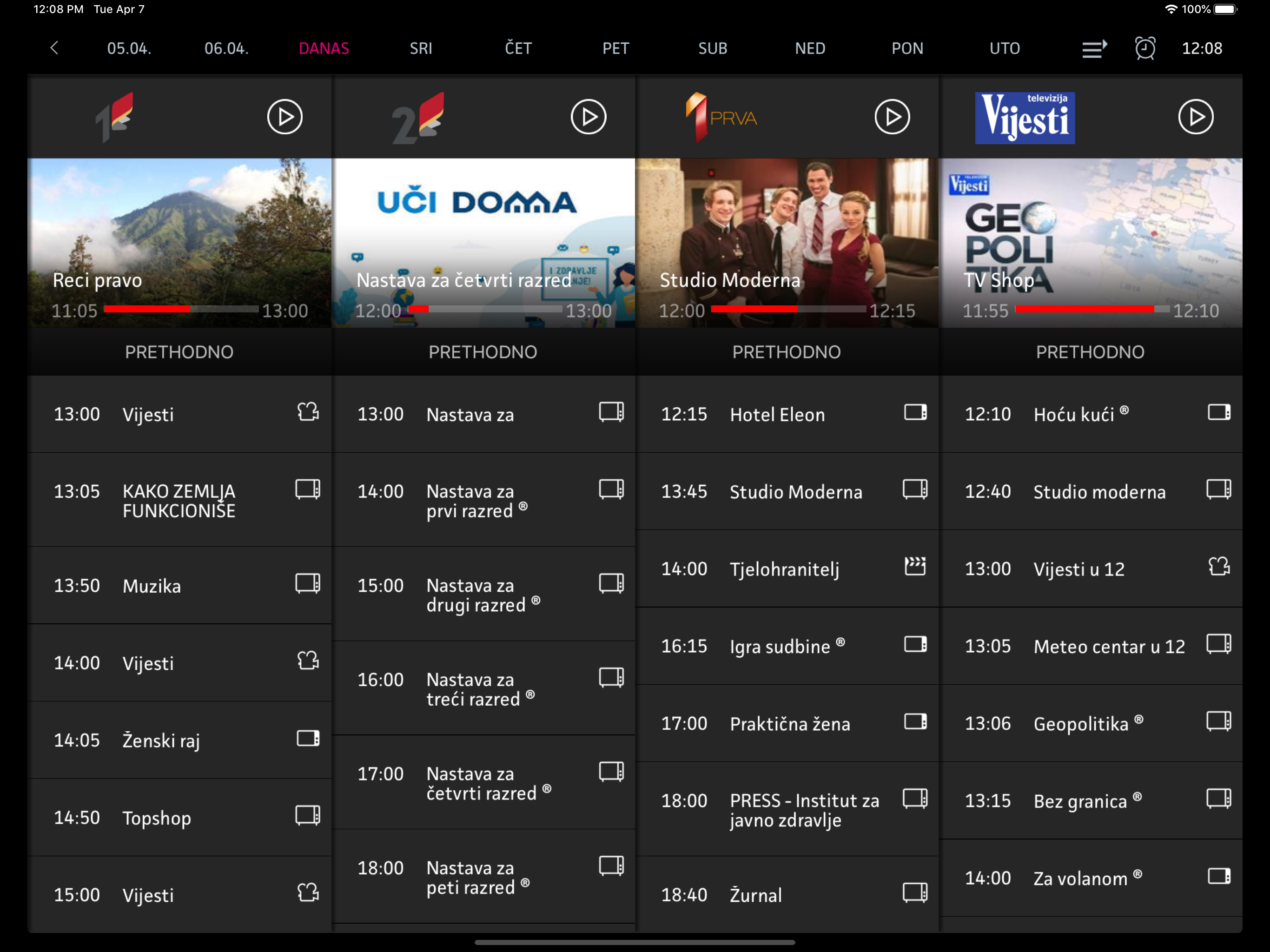Viewport: 1270px width, 952px height.
Task: Play the TVCG 1 channel live
Action: click(x=285, y=117)
